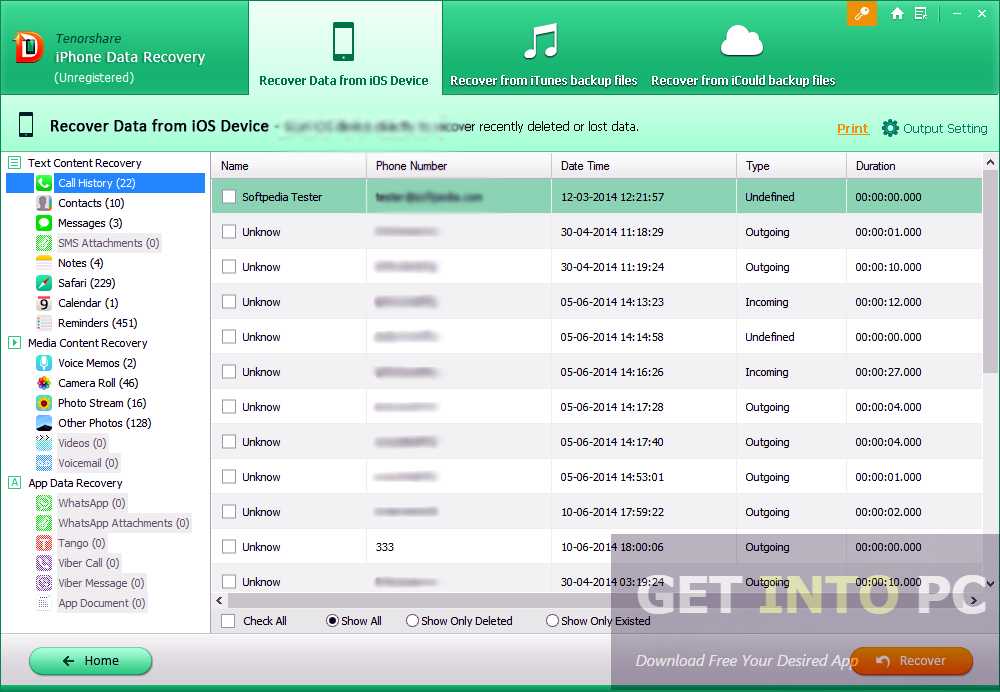This screenshot has height=692, width=1000.
Task: Open Safari (229) list
Action: (x=87, y=283)
